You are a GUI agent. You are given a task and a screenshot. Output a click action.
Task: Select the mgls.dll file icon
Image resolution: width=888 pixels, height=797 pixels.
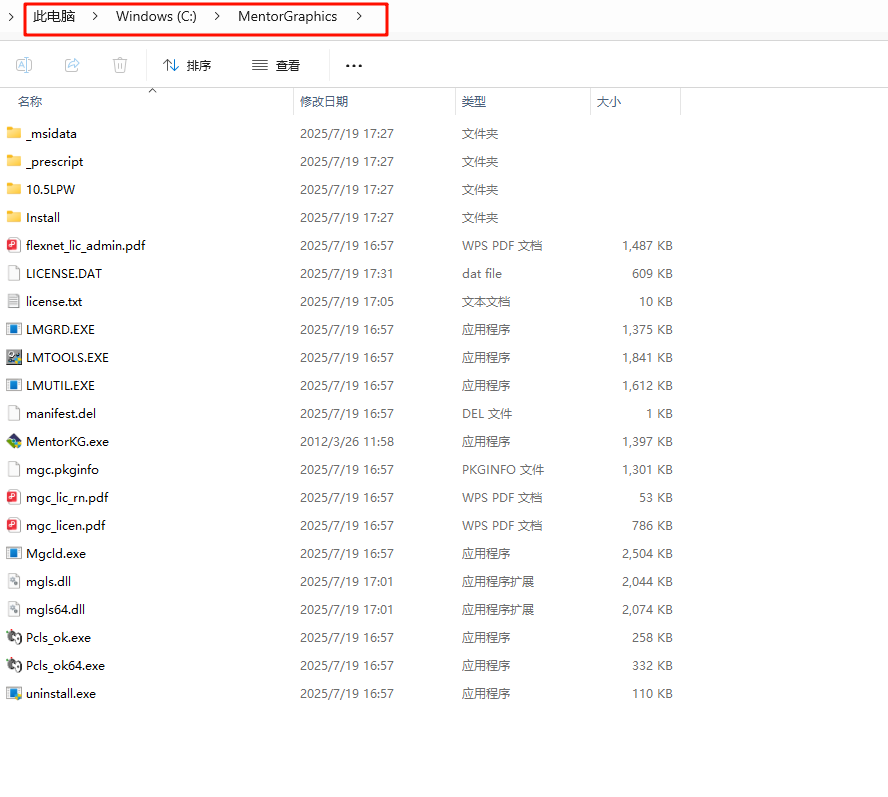tap(14, 581)
